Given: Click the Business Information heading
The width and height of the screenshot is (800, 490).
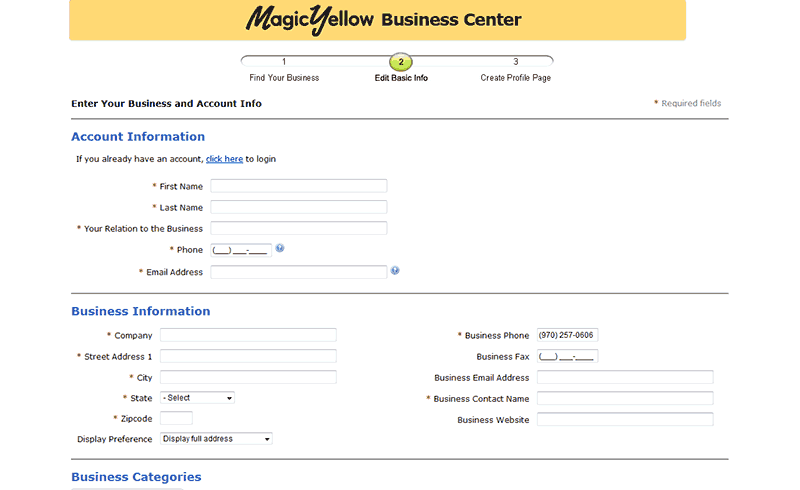Looking at the screenshot, I should click(x=141, y=311).
